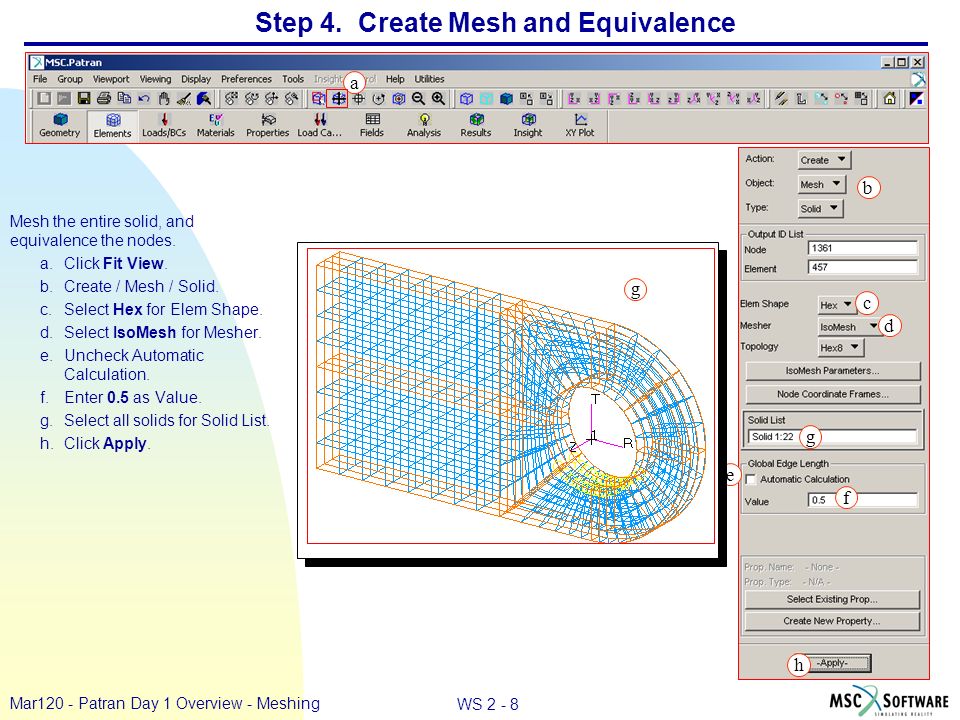Open the Geometry application
Viewport: 960px width, 720px height.
tap(59, 126)
